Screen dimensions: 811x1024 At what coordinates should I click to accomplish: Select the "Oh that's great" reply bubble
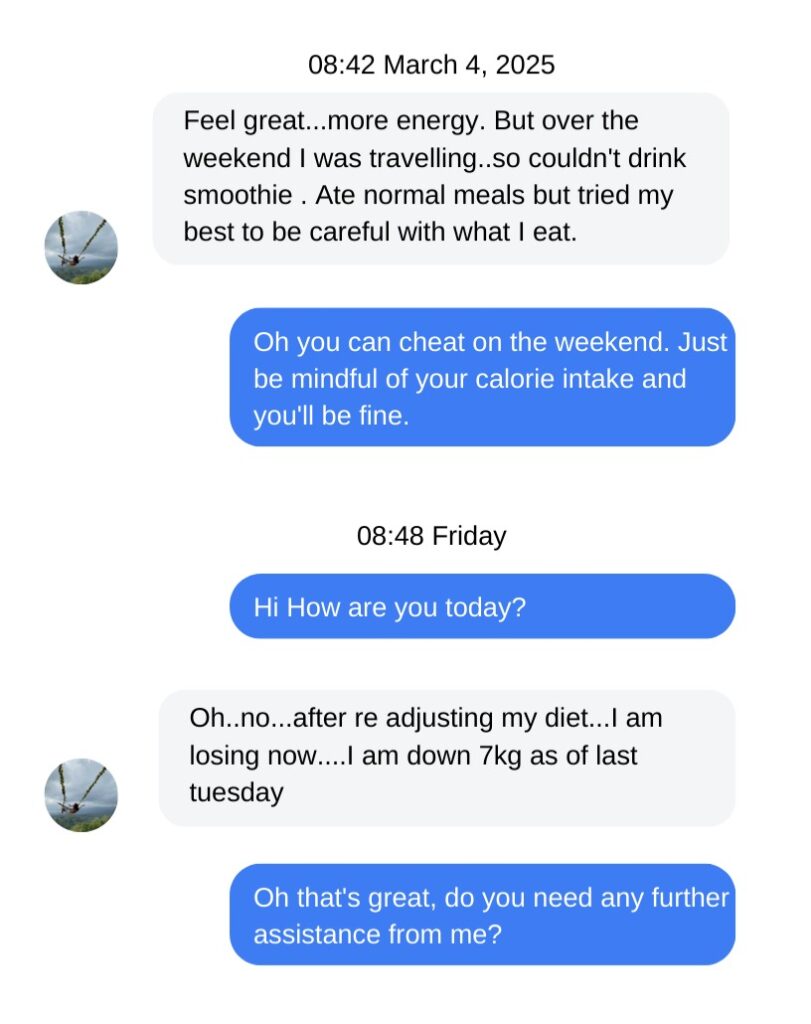click(x=482, y=915)
